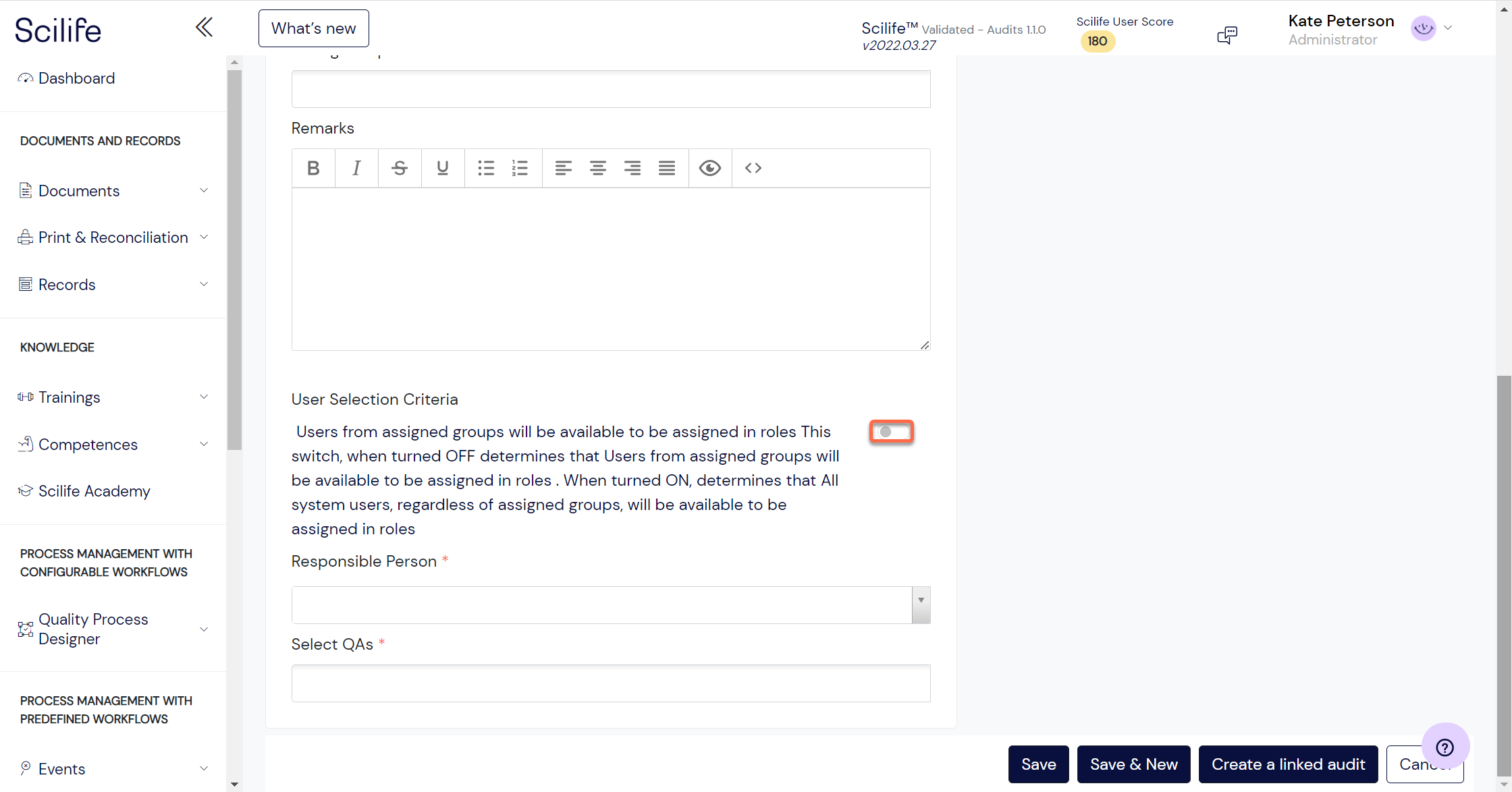Viewport: 1512px width, 792px height.
Task: Click Create a linked audit button
Action: [1289, 764]
